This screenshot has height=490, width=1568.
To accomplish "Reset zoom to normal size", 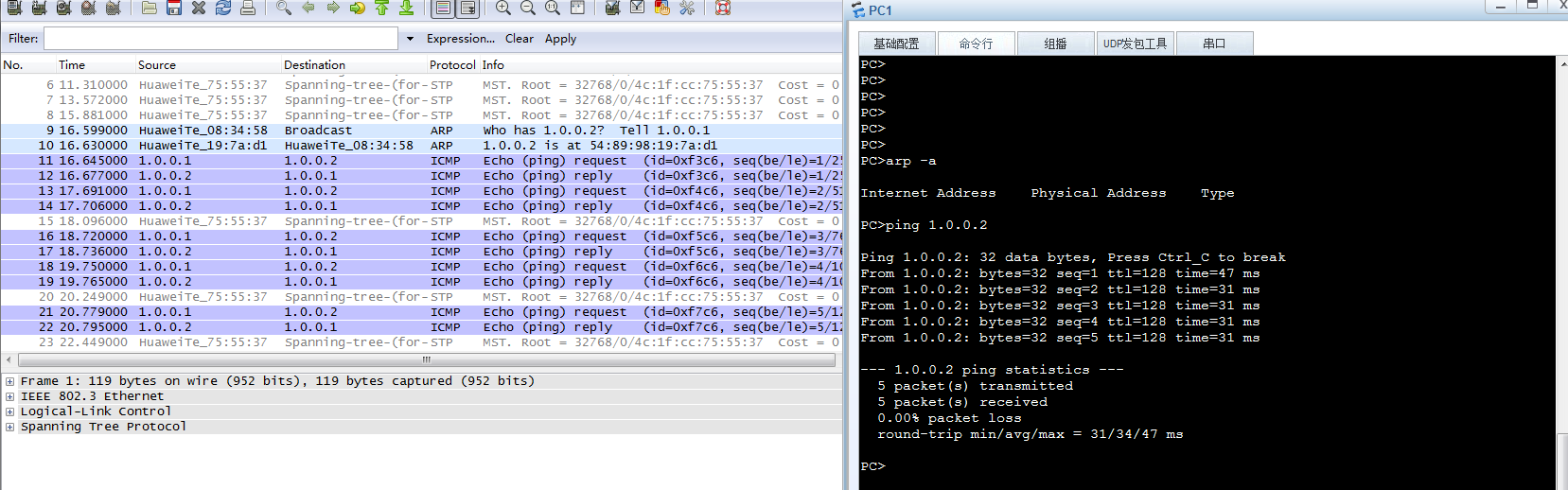I will pyautogui.click(x=553, y=8).
